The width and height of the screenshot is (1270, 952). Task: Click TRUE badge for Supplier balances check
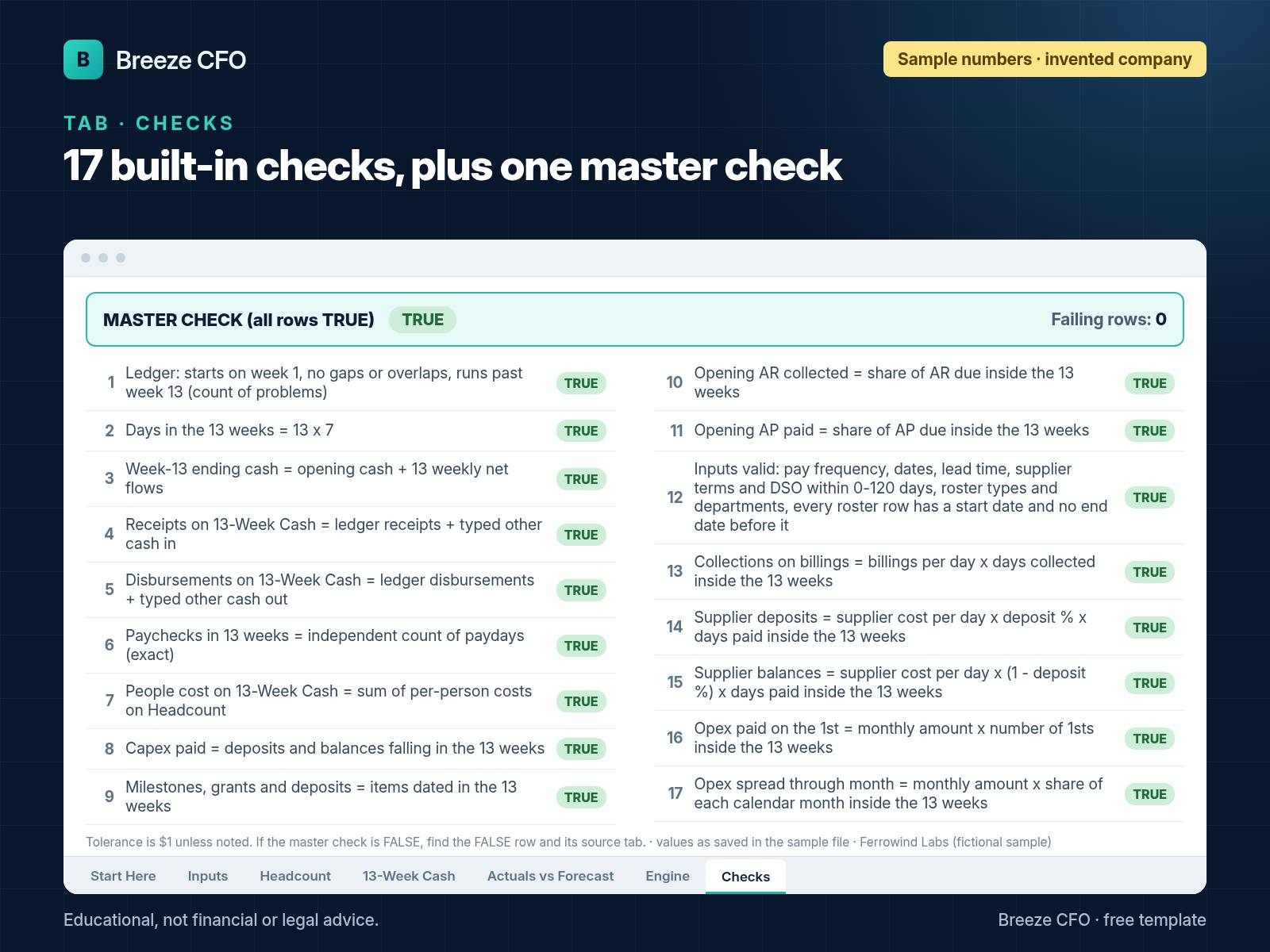coord(1149,683)
